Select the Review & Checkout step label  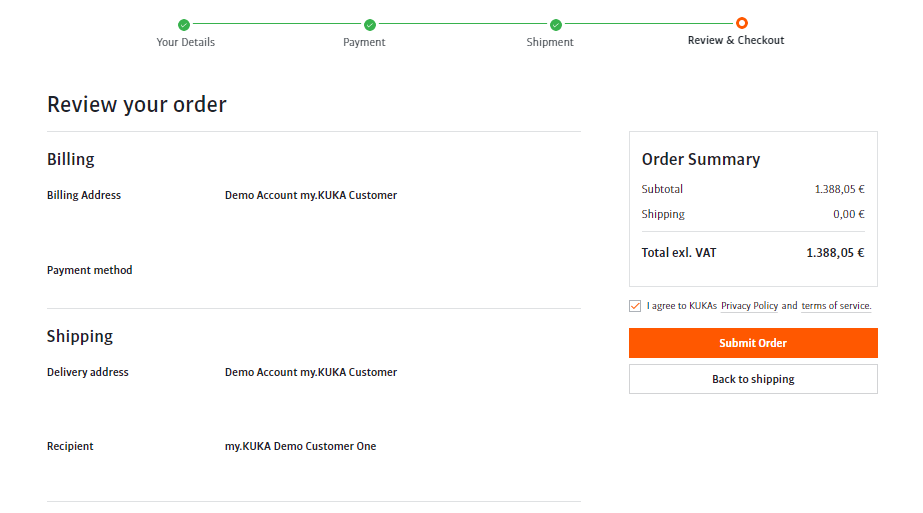pos(736,41)
